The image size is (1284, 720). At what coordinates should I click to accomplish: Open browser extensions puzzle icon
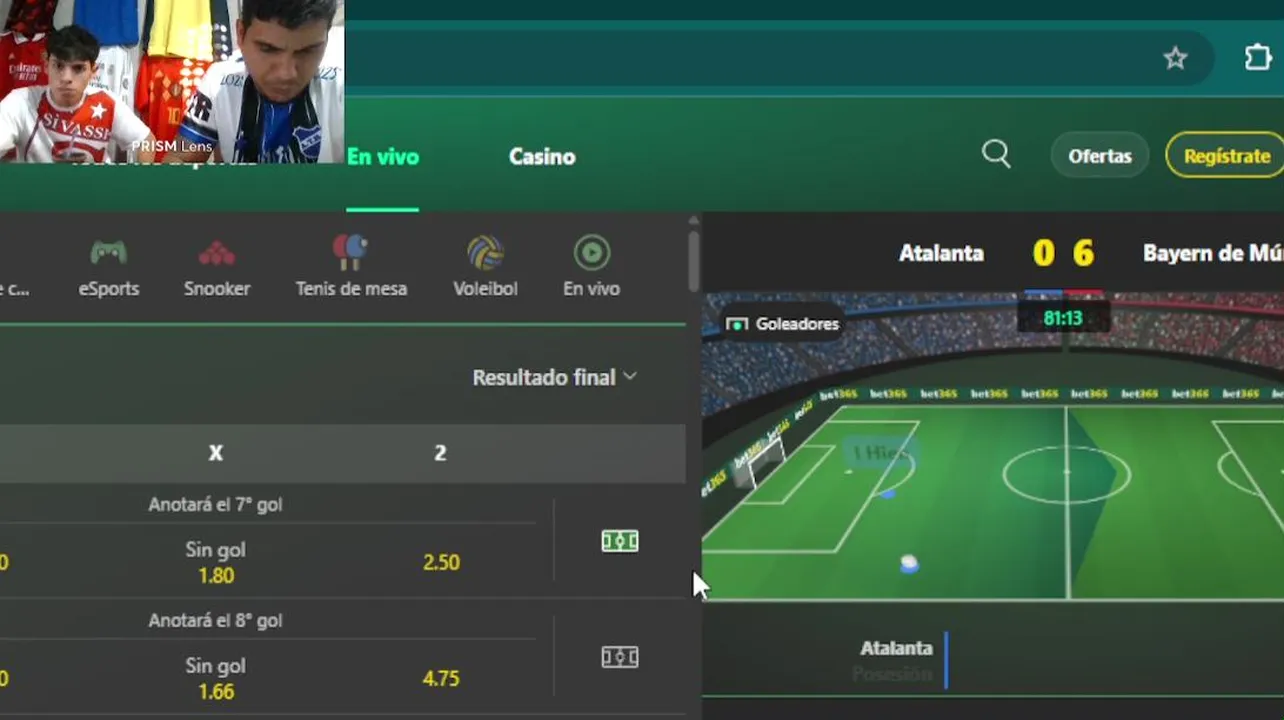pos(1258,57)
